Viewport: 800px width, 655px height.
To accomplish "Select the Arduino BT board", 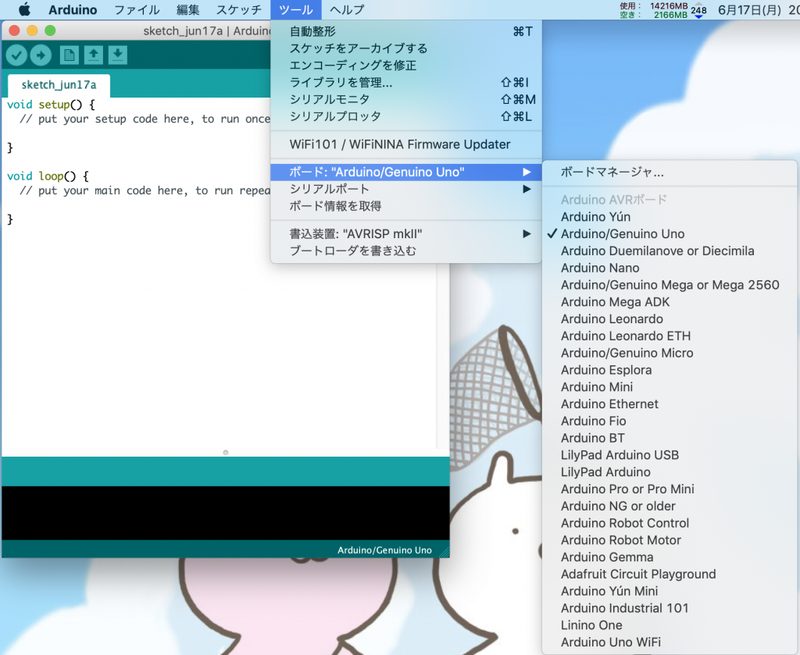I will pyautogui.click(x=669, y=438).
